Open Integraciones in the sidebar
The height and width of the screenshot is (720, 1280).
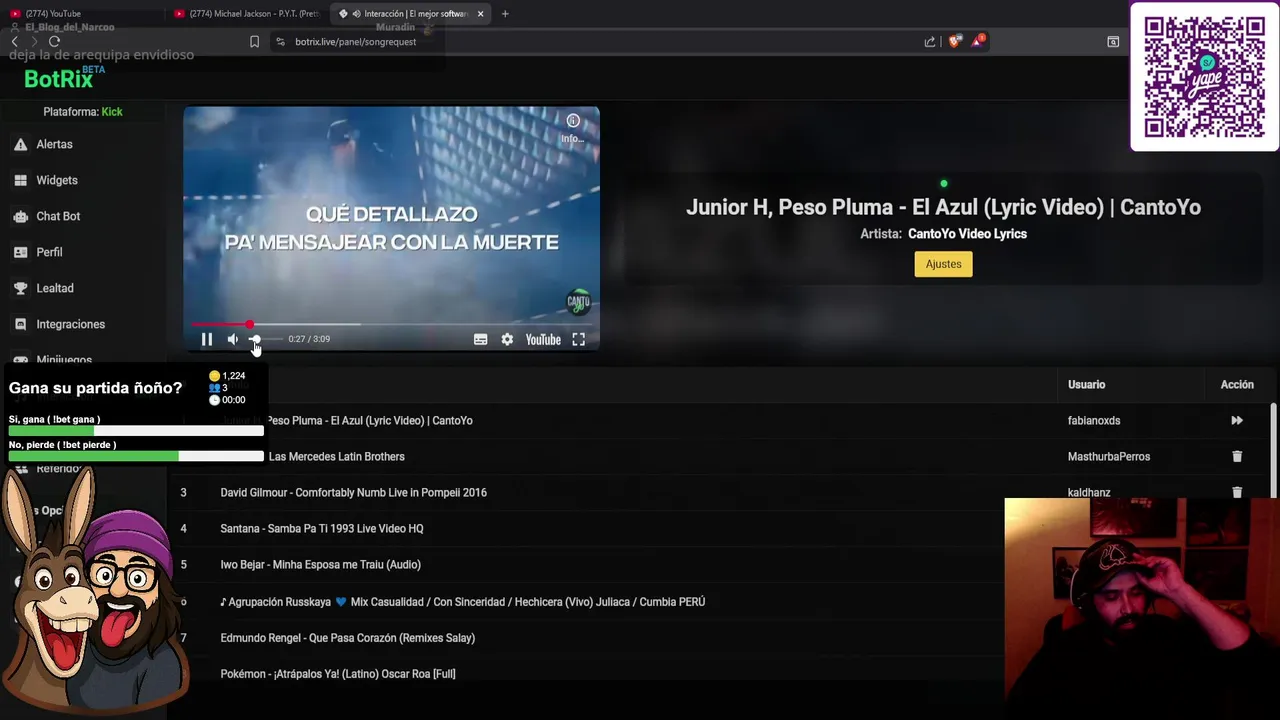[70, 324]
